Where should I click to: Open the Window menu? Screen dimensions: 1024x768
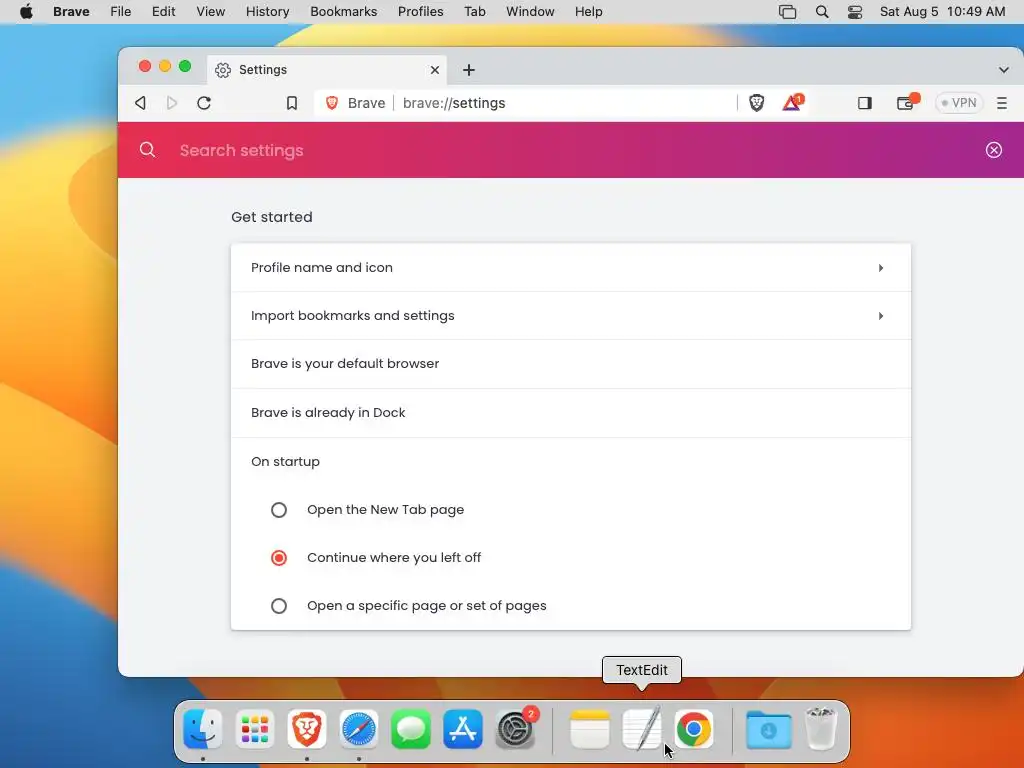click(530, 12)
